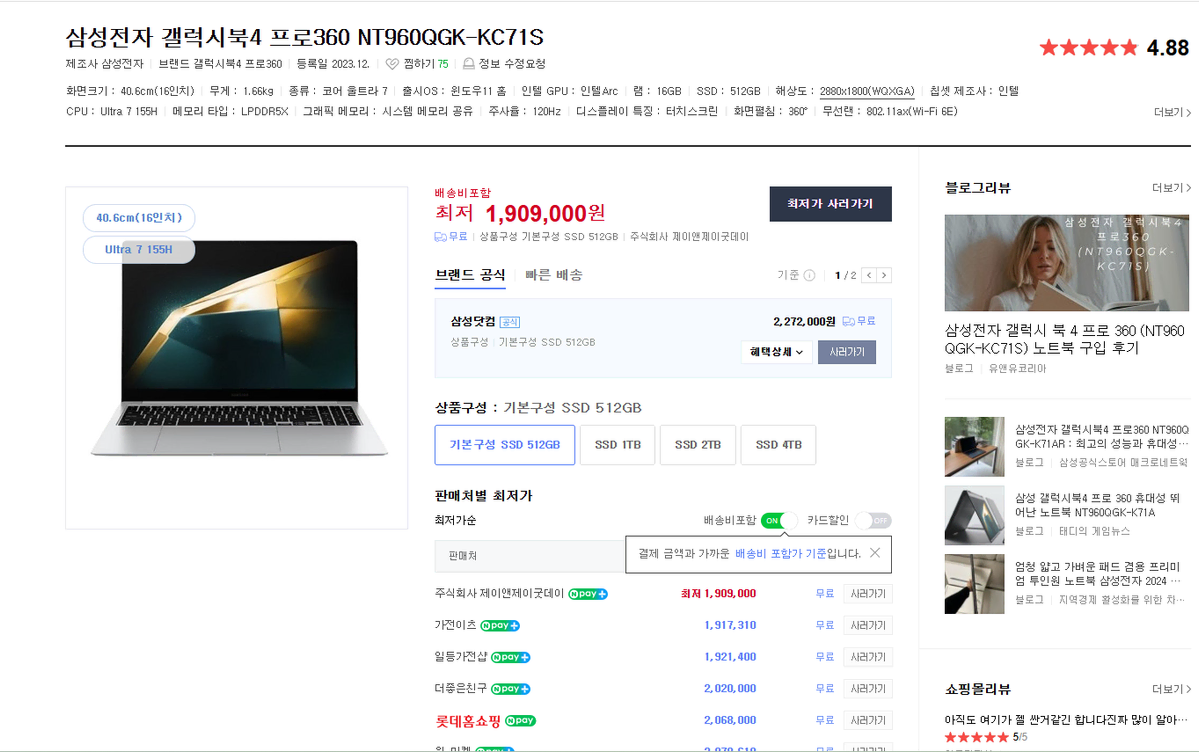Click the heart wishlist icon next to 찜하기
The width and height of the screenshot is (1199, 752).
point(392,63)
